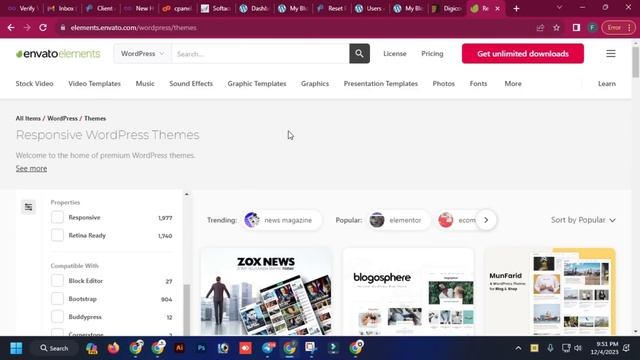Show hidden system tray icons
The height and width of the screenshot is (360, 640).
[518, 348]
